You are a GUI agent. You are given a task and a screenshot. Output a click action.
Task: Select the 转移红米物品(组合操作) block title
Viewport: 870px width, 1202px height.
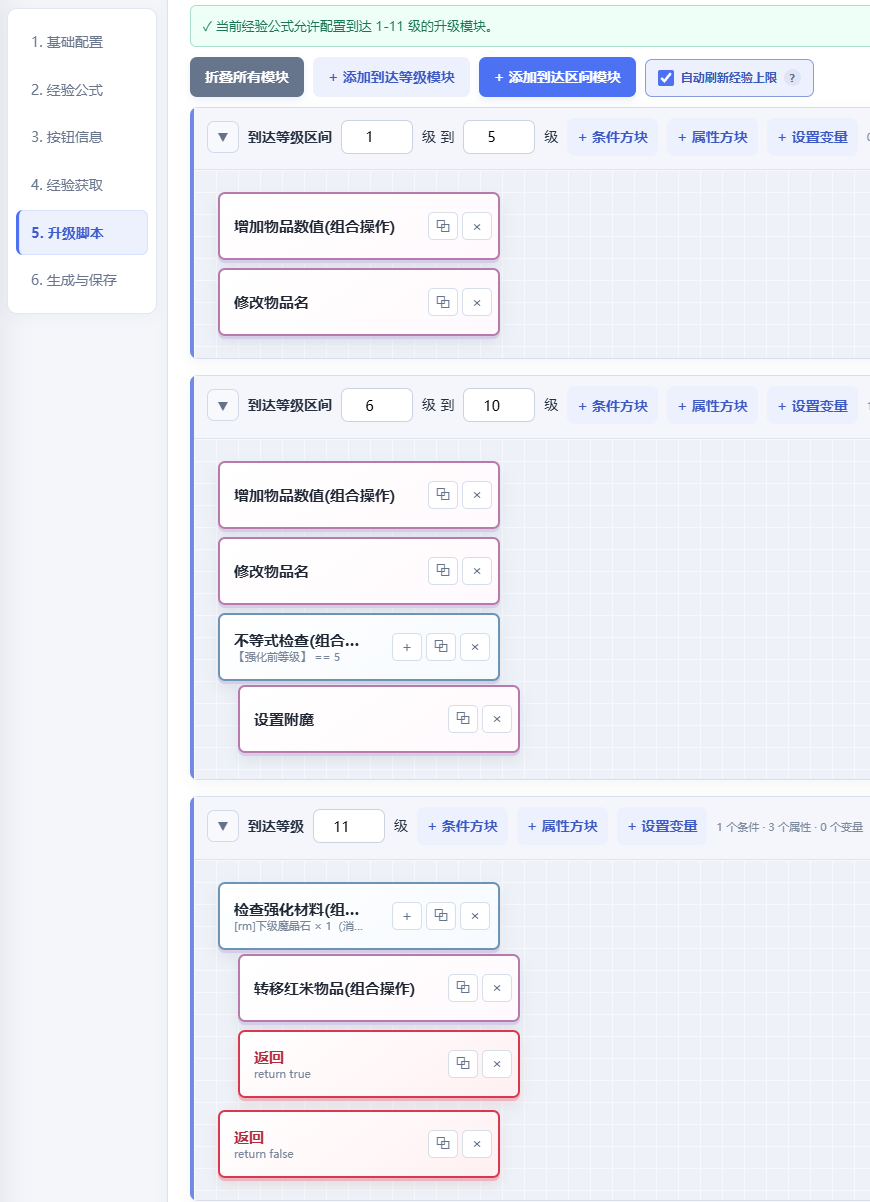click(334, 988)
